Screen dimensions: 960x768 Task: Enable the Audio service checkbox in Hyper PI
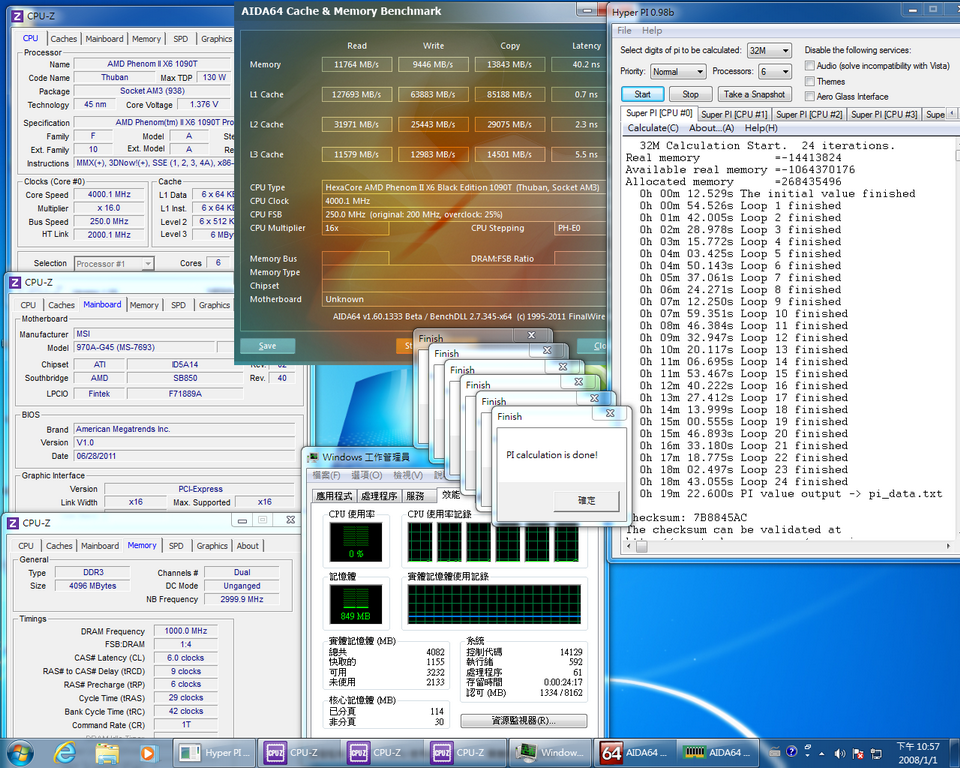click(809, 66)
